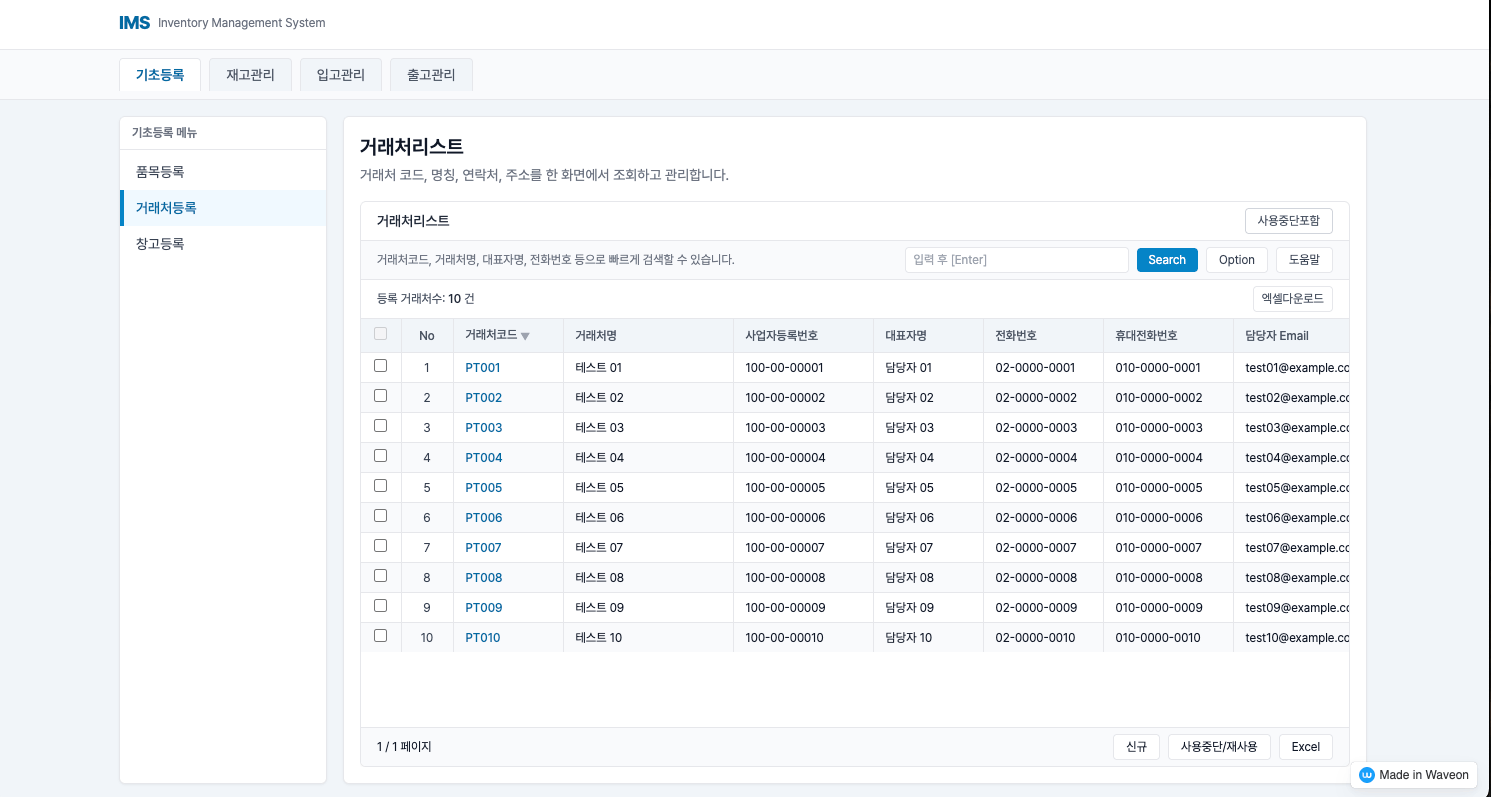Open the PT003 vendor detail link
This screenshot has width=1491, height=797.
point(483,427)
